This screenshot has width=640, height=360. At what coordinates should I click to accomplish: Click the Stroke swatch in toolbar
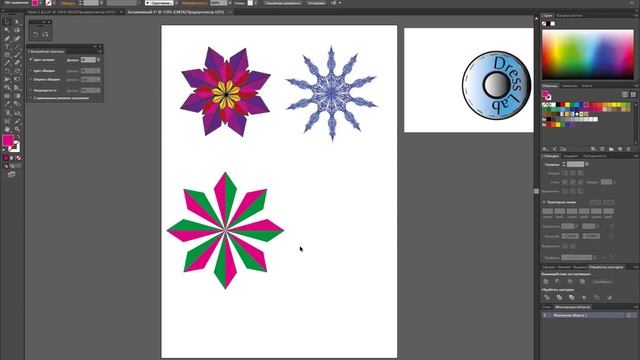pyautogui.click(x=14, y=147)
